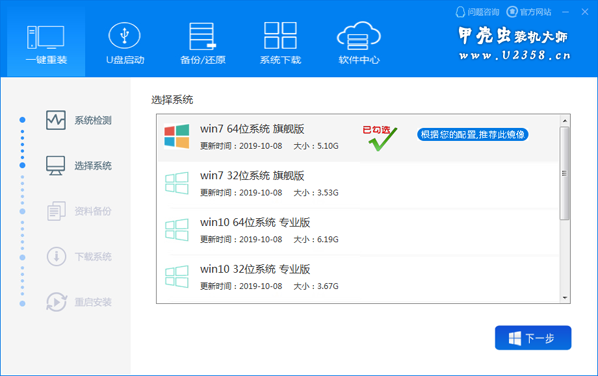Select the 选择系统 step in sidebar
The height and width of the screenshot is (376, 598).
point(79,166)
